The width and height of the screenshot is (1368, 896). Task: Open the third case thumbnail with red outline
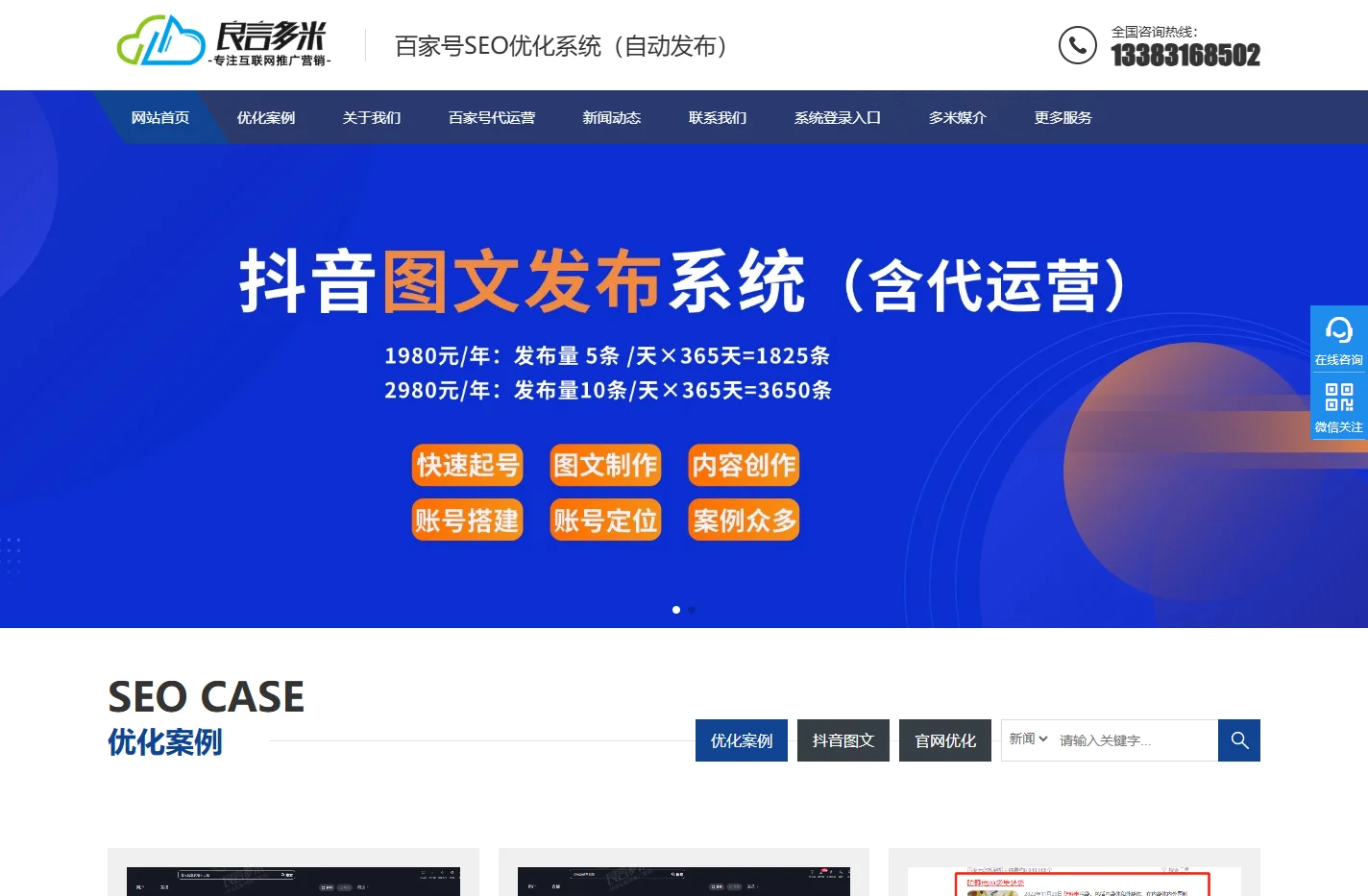1074,872
